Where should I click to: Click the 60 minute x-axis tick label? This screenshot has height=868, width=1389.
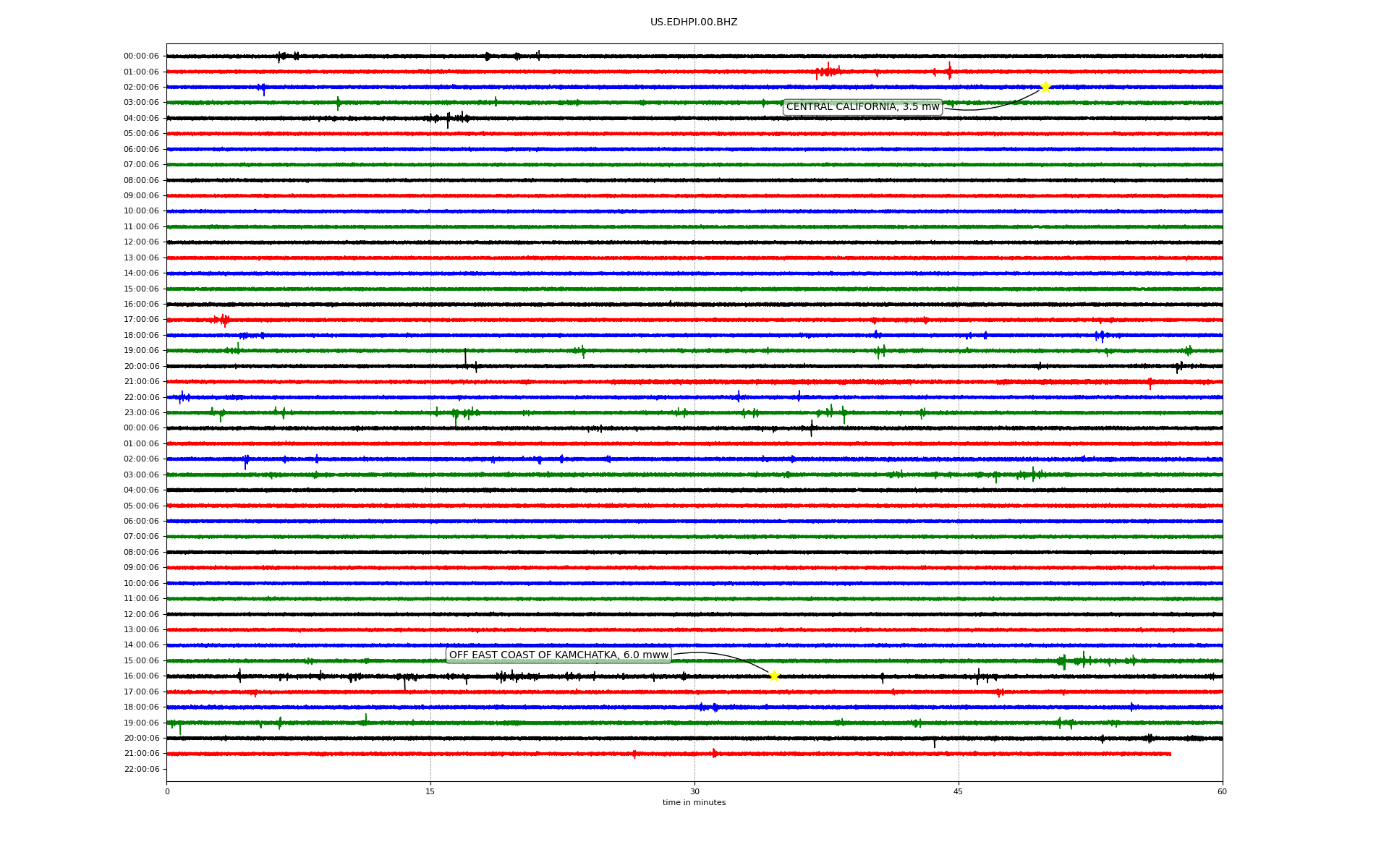tap(1222, 791)
